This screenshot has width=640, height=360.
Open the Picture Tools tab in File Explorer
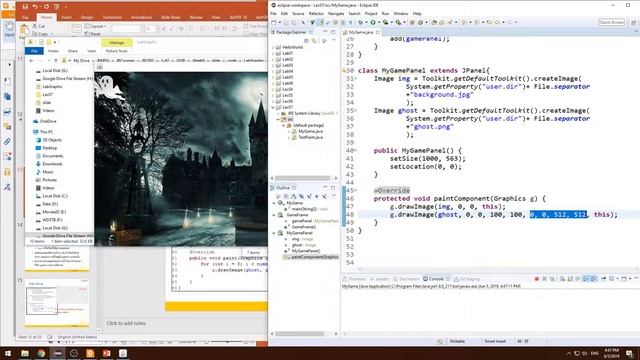(116, 51)
